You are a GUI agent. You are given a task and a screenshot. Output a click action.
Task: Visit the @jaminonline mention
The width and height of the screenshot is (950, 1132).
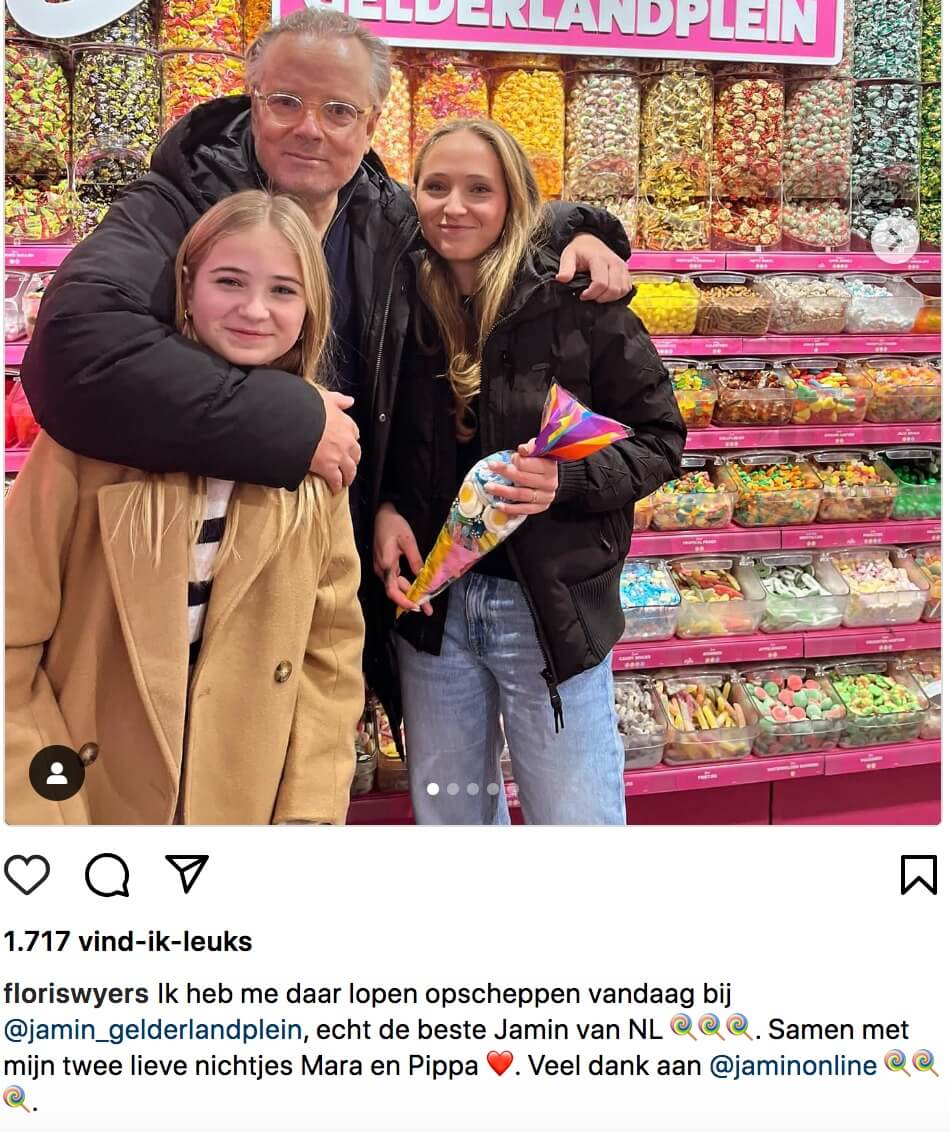[x=793, y=1066]
